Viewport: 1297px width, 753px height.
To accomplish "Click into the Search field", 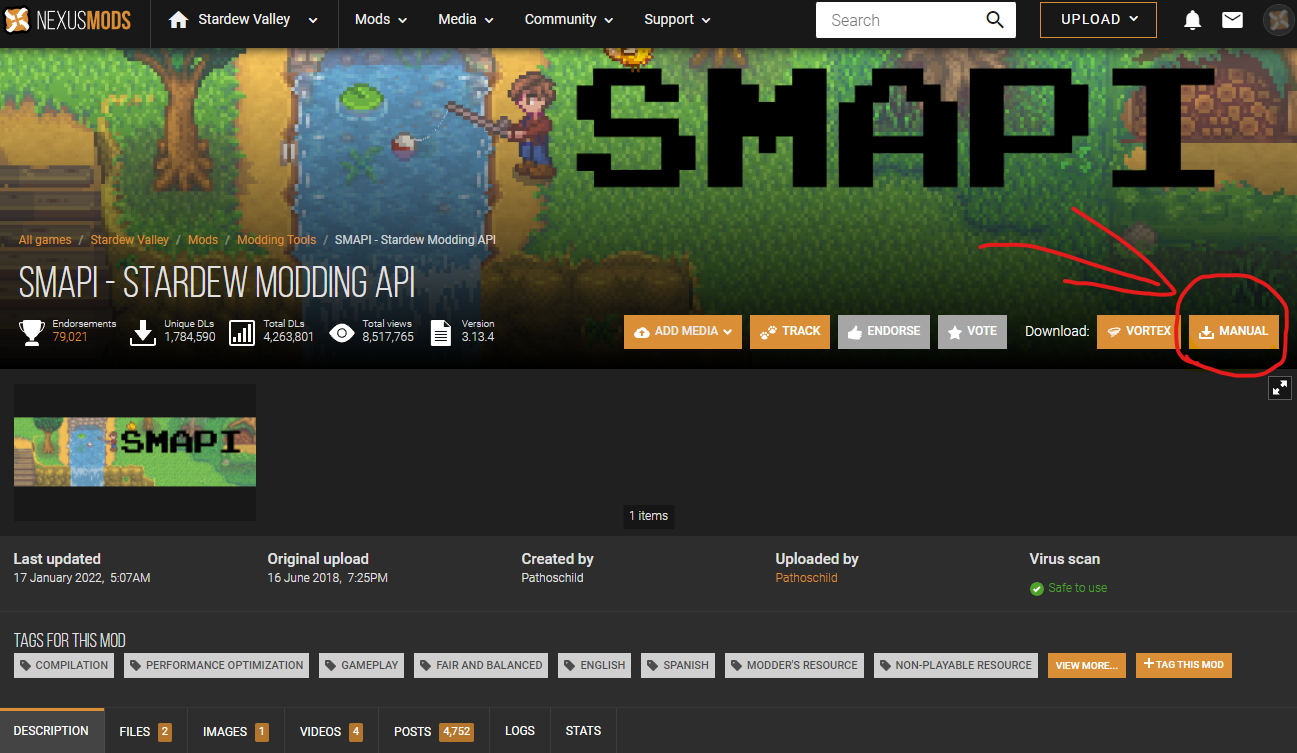I will click(x=900, y=20).
